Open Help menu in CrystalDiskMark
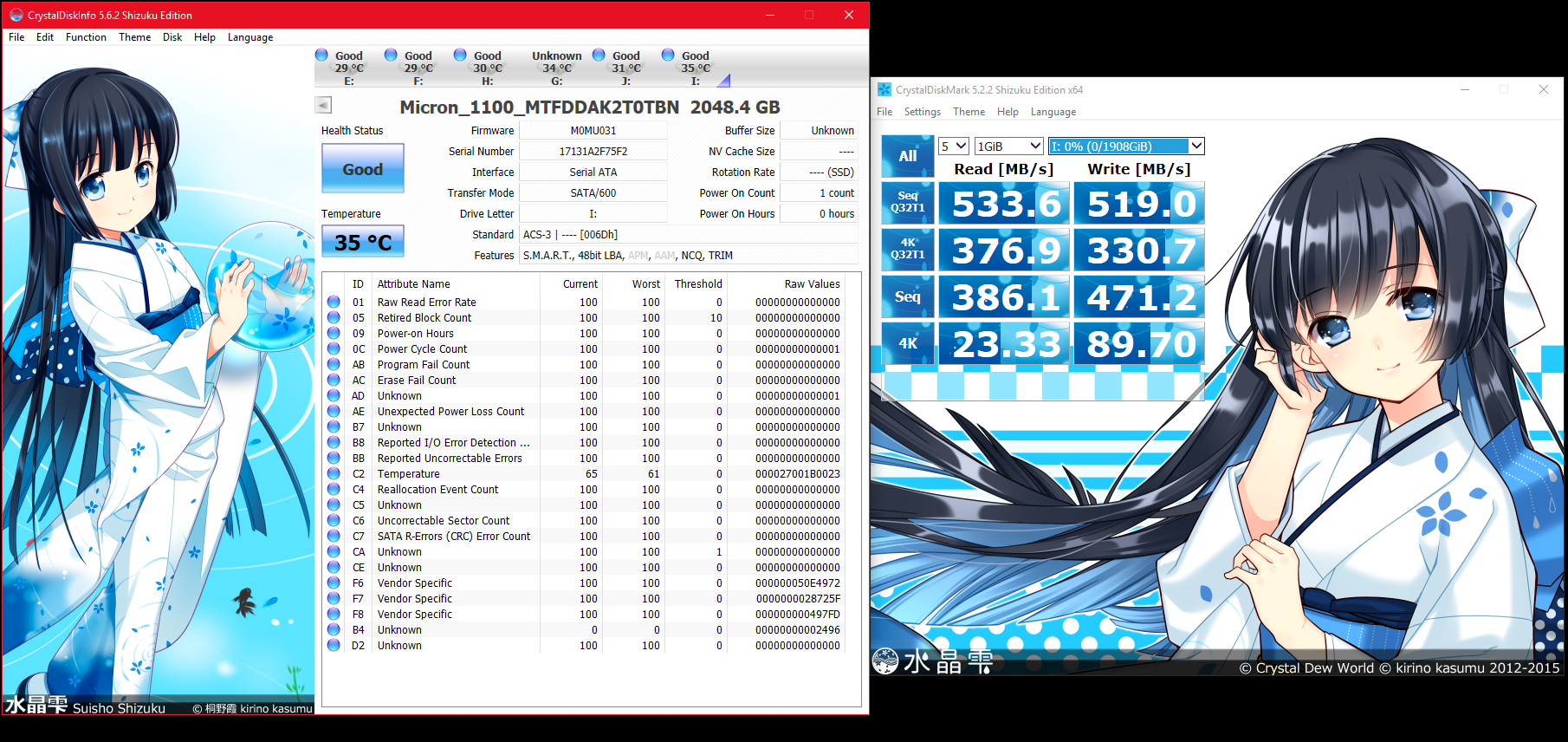Viewport: 1568px width, 742px height. pos(1008,112)
